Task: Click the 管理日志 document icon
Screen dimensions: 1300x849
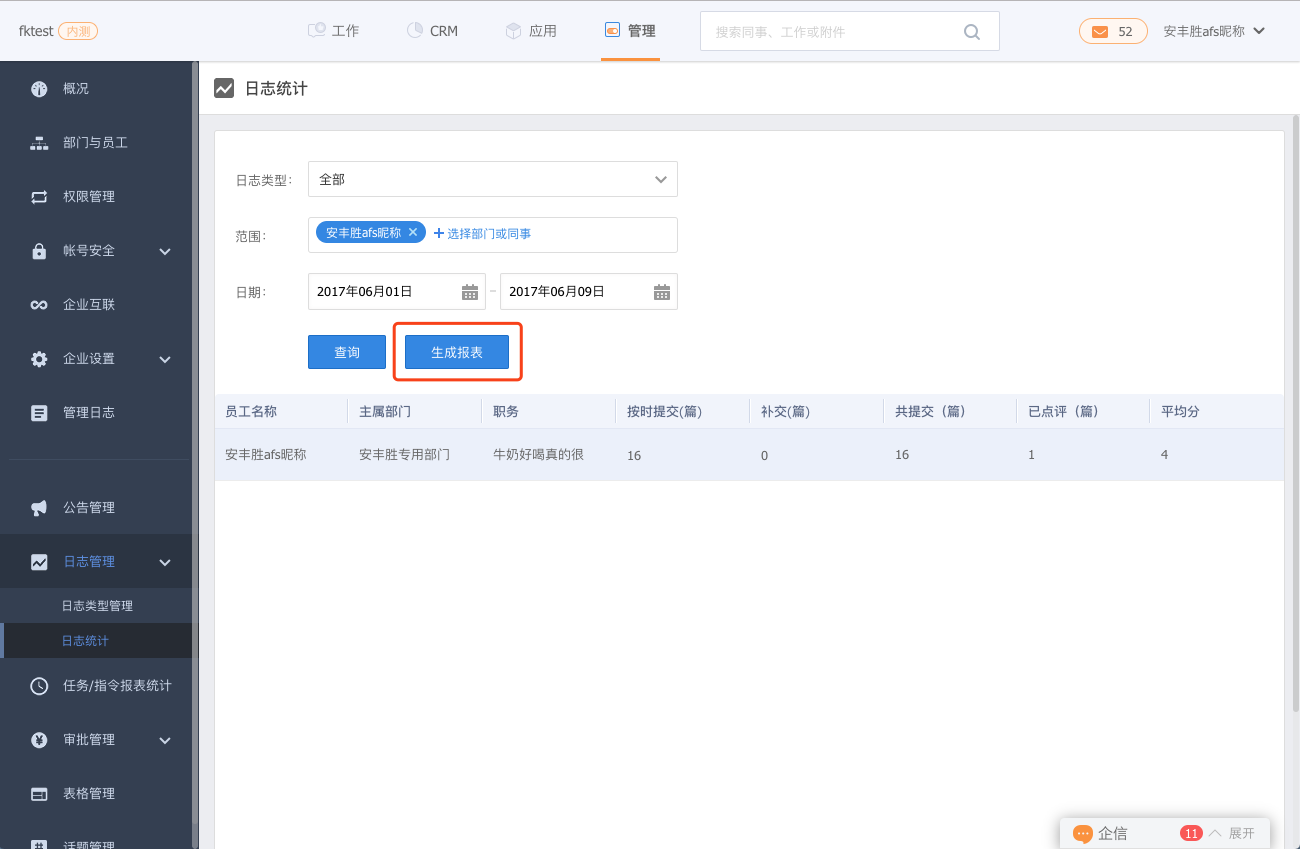Action: click(x=39, y=413)
